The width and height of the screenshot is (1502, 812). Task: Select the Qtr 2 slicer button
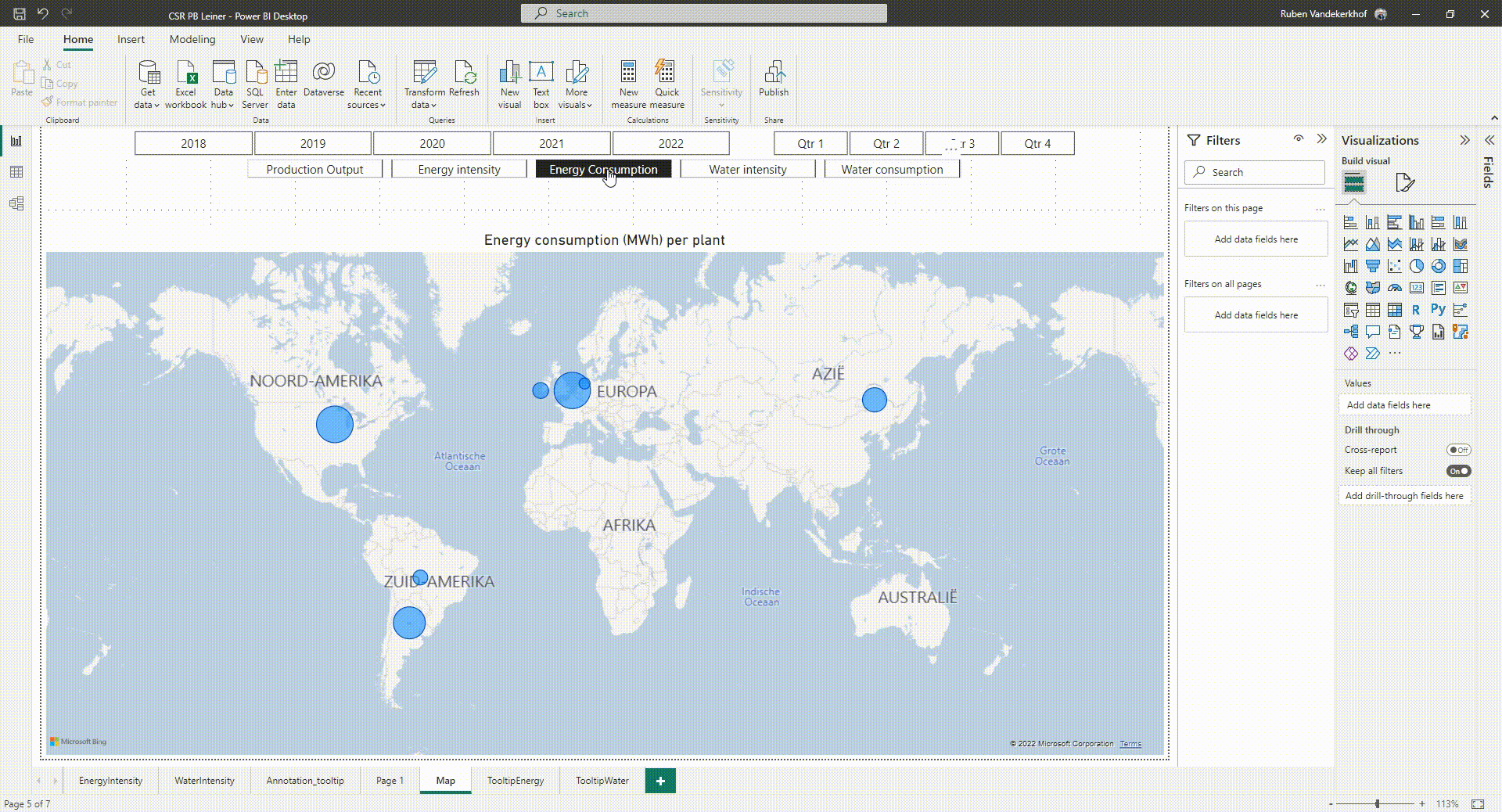[886, 143]
